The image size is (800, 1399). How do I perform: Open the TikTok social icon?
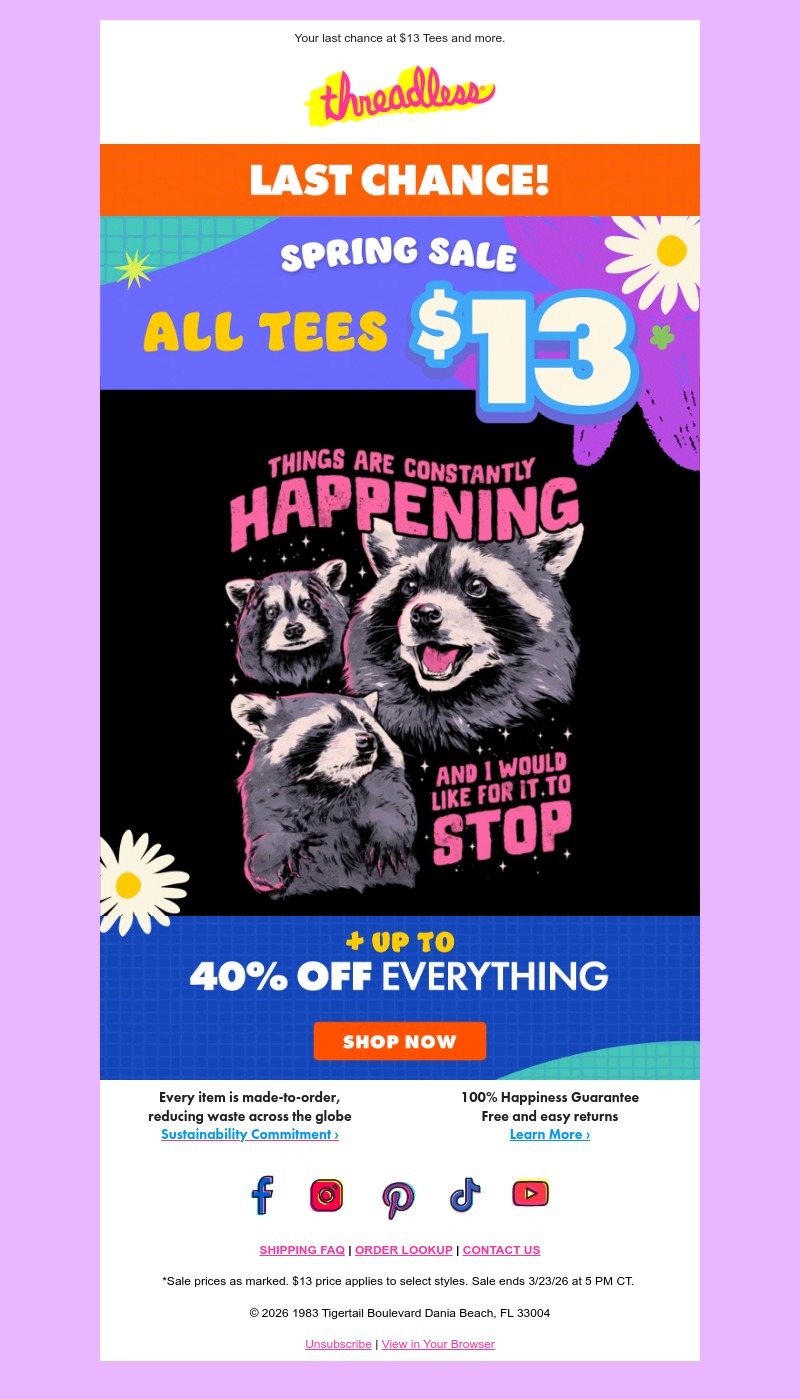[465, 1195]
